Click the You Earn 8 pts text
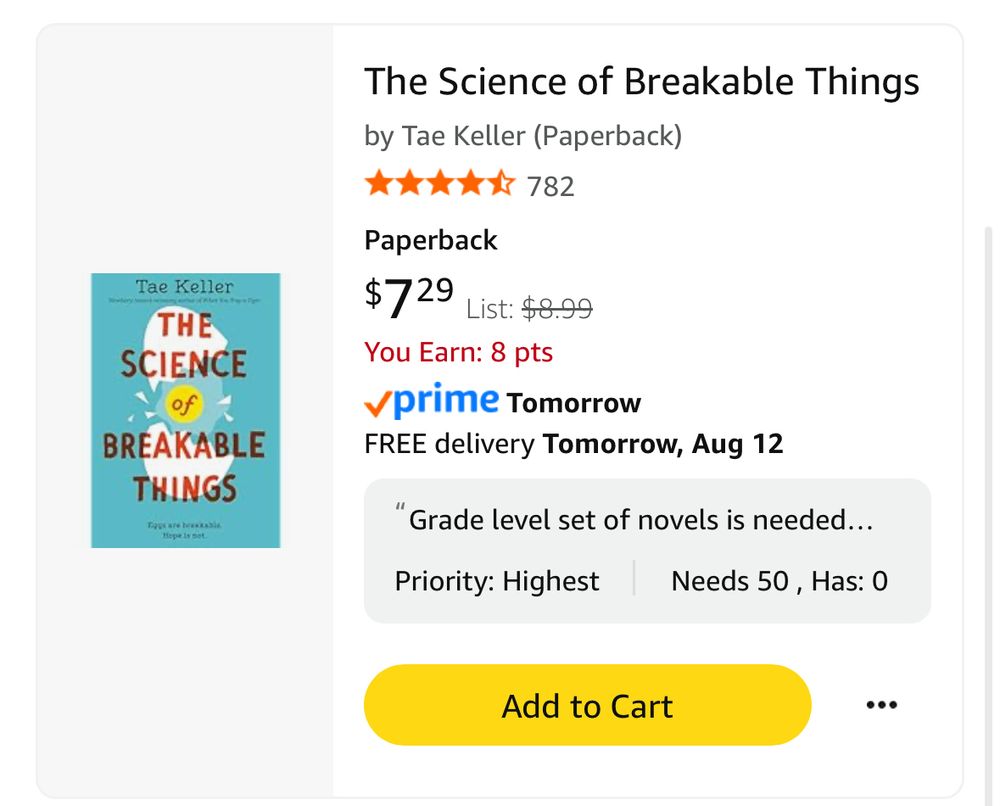Viewport: 1000px width, 806px height. pyautogui.click(x=458, y=352)
